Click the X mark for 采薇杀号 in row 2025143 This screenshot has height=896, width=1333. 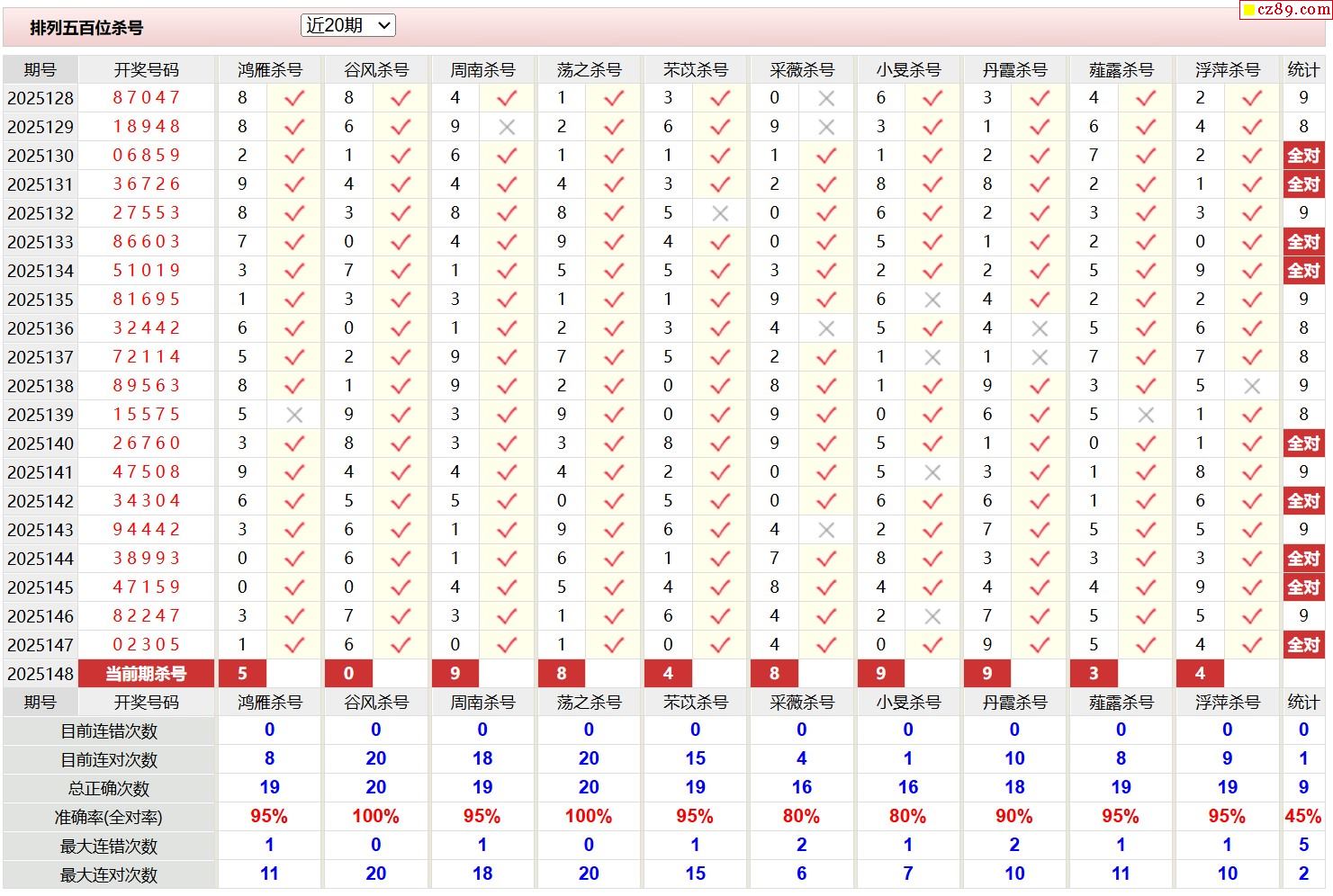click(826, 530)
